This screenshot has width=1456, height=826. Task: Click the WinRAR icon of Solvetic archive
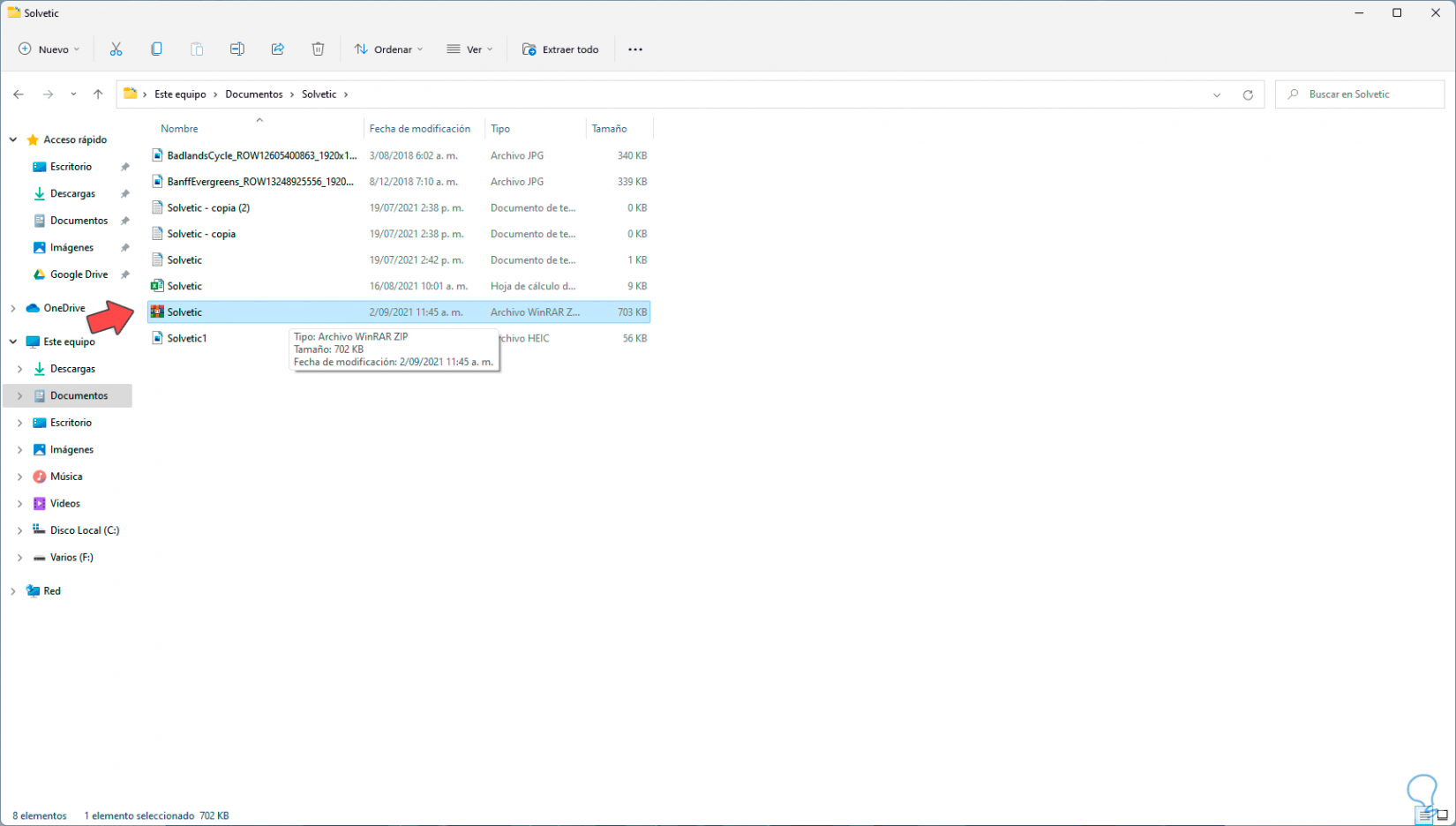(157, 312)
